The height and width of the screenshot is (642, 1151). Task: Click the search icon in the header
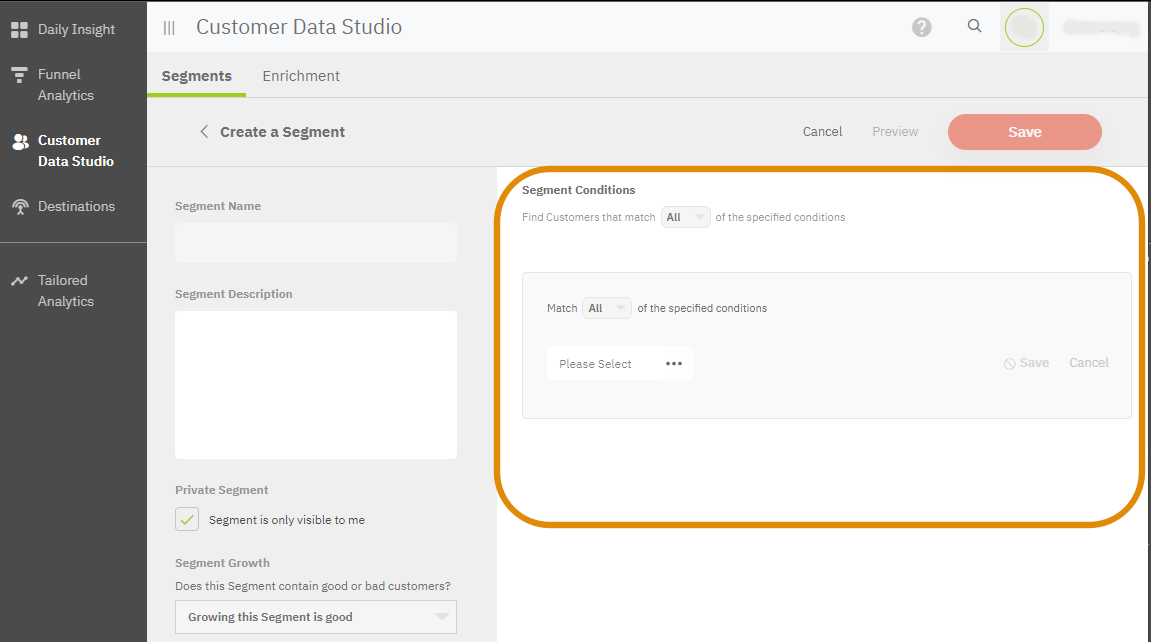point(974,26)
